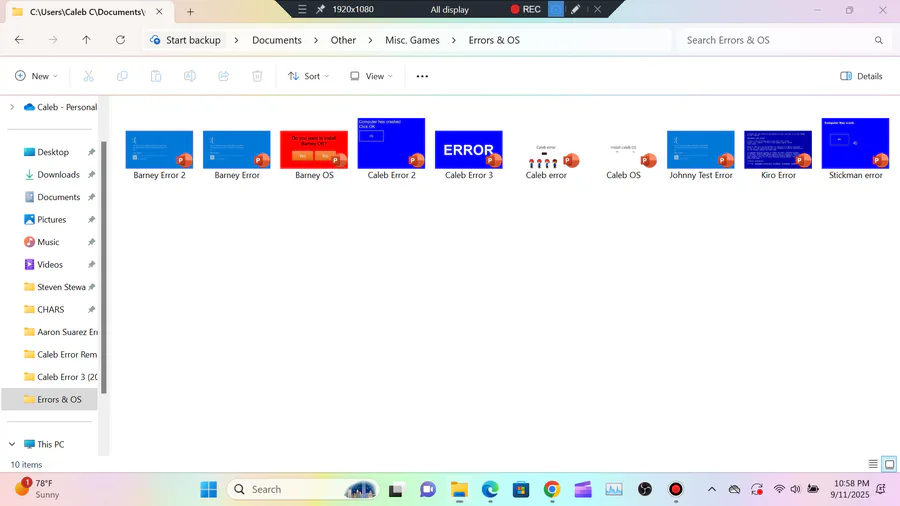Open Google Chrome from the taskbar
This screenshot has height=506, width=900.
(552, 489)
